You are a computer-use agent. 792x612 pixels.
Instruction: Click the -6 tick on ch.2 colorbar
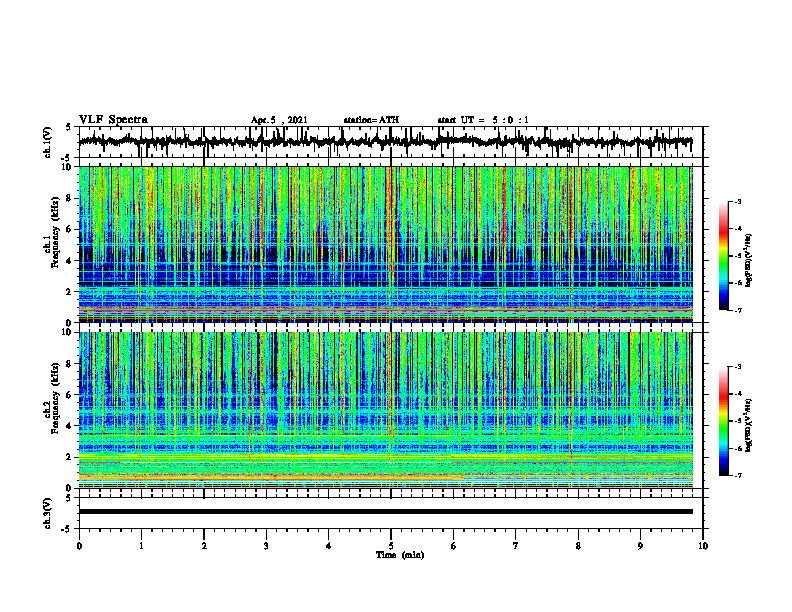[x=737, y=448]
